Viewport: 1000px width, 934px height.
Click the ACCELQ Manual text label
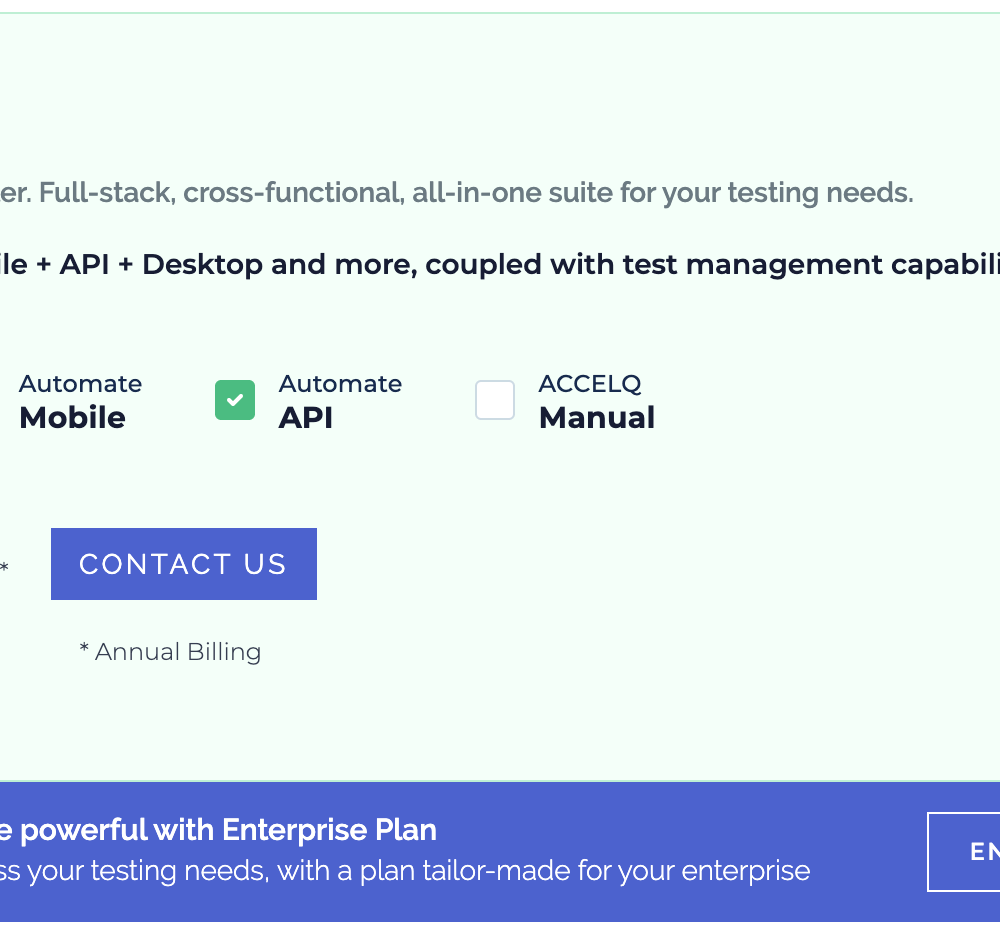[x=597, y=401]
